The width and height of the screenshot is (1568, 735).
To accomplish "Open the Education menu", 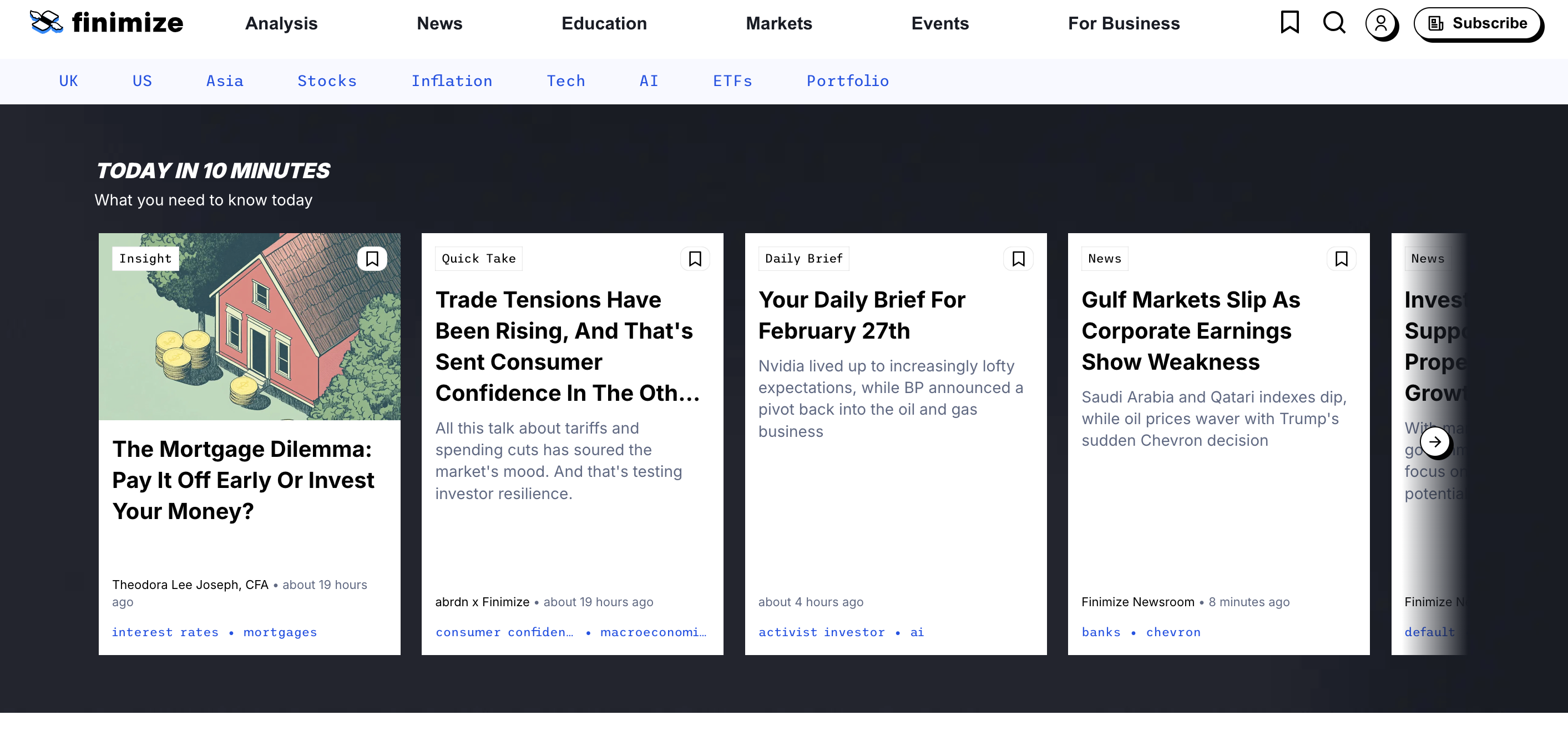I will click(604, 24).
